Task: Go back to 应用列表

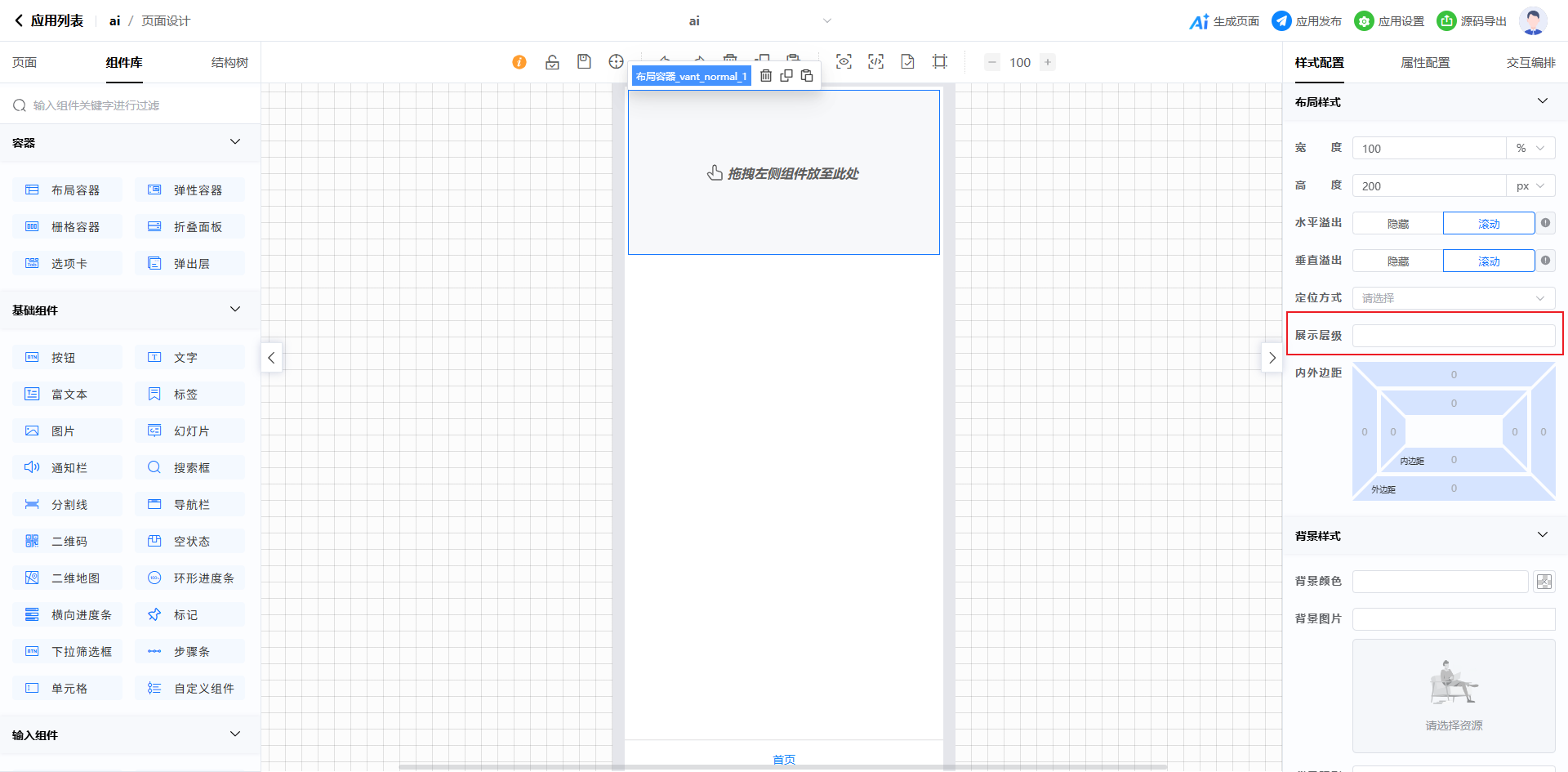Action: point(48,21)
